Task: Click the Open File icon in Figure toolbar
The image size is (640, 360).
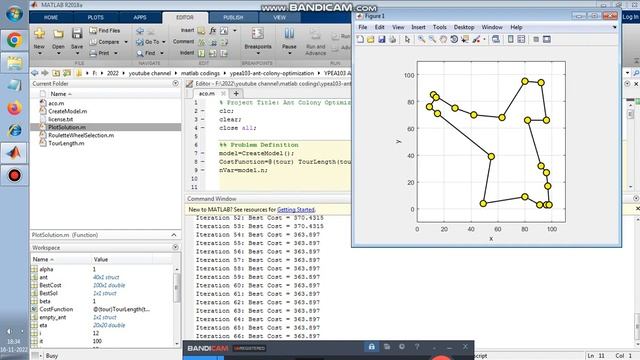Action: [x=371, y=39]
